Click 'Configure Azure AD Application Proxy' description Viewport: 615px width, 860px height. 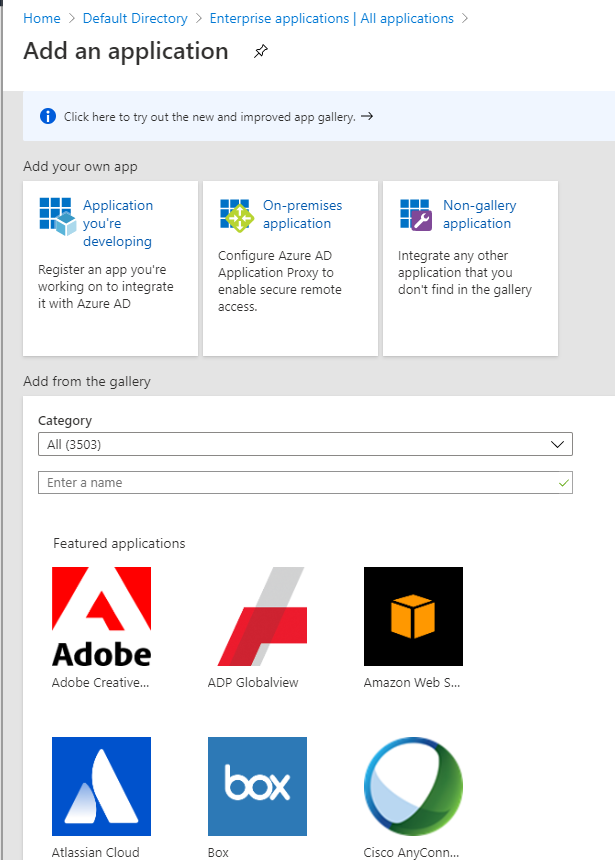(280, 281)
